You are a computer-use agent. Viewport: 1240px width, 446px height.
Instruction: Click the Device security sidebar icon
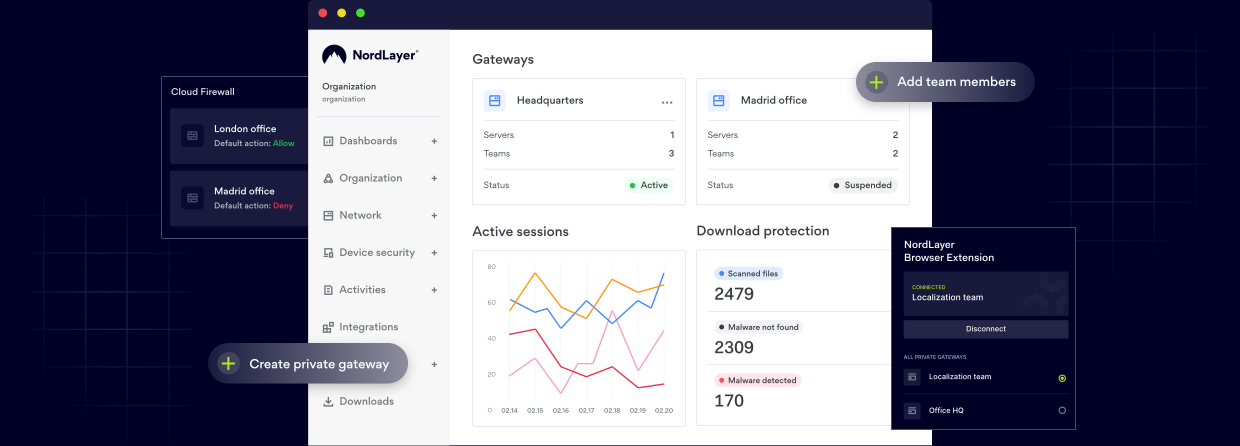pyautogui.click(x=328, y=253)
